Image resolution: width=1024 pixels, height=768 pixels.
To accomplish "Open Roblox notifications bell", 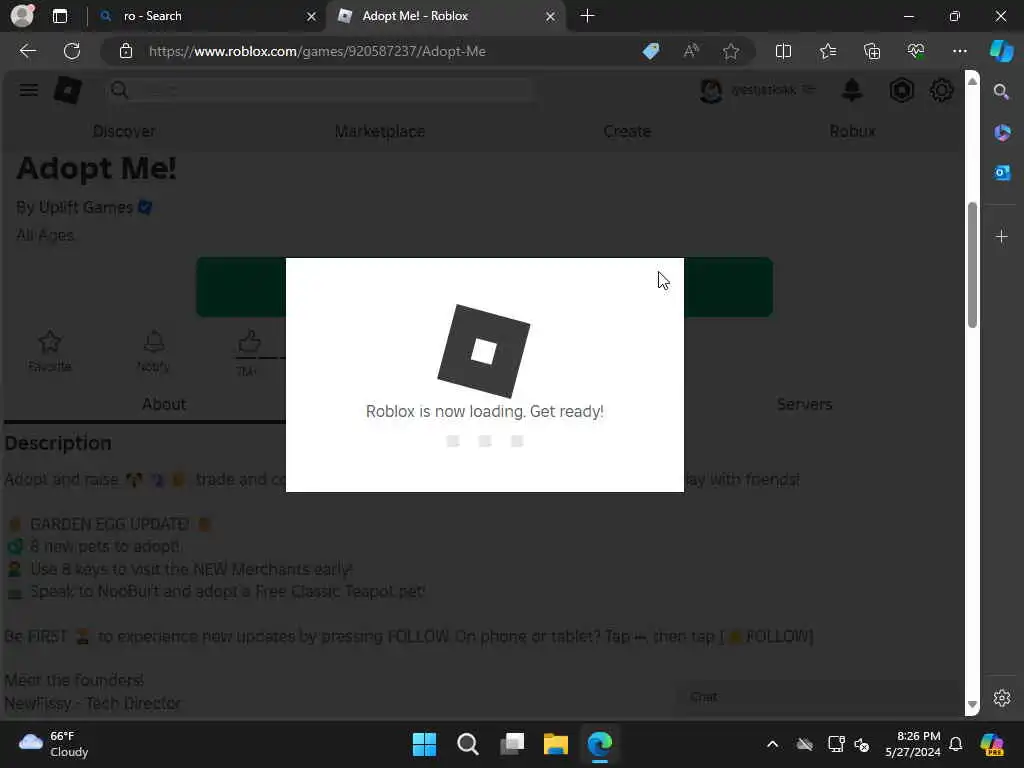I will (x=852, y=90).
